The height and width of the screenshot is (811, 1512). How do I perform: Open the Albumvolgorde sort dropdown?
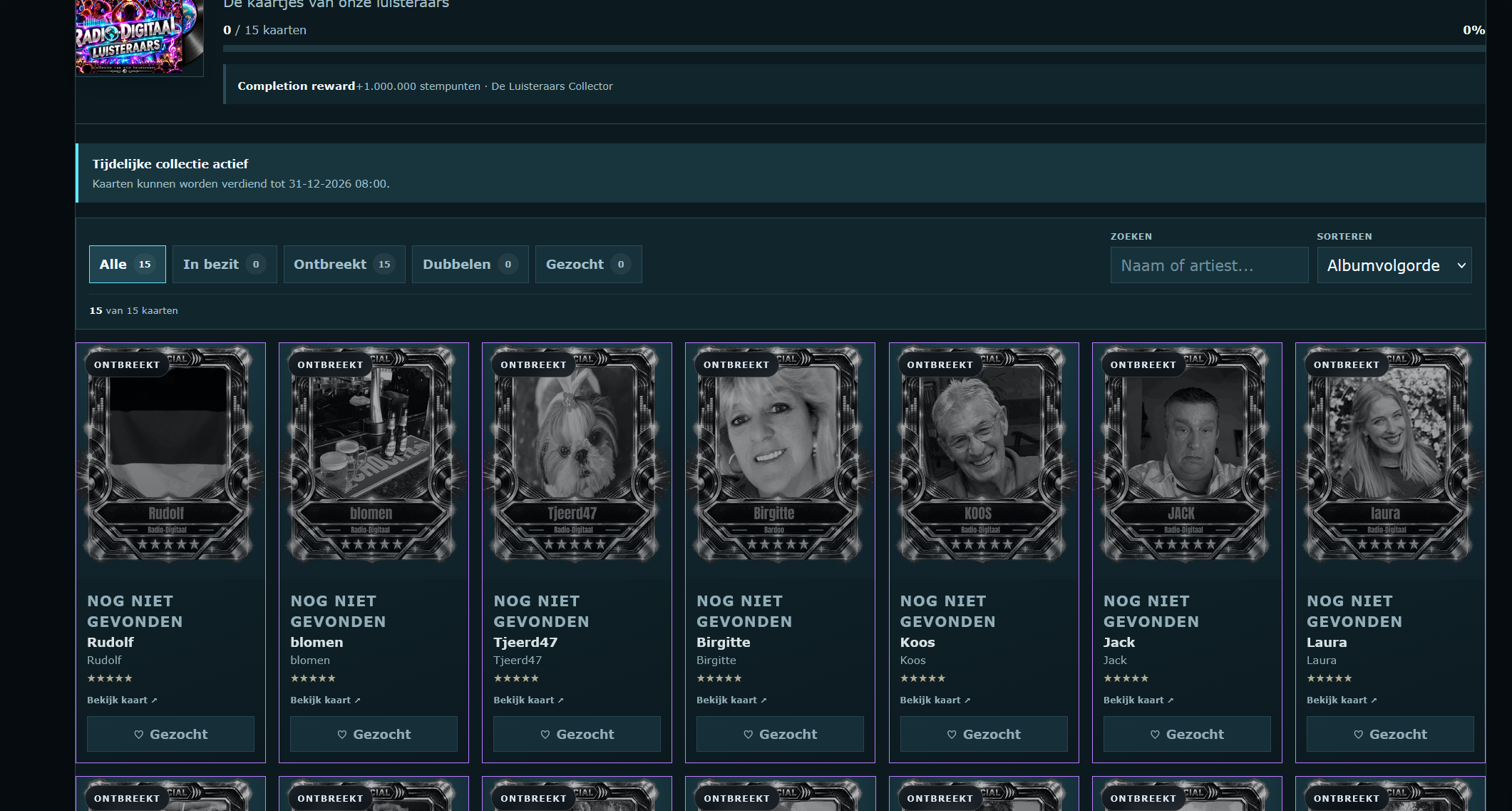1394,265
